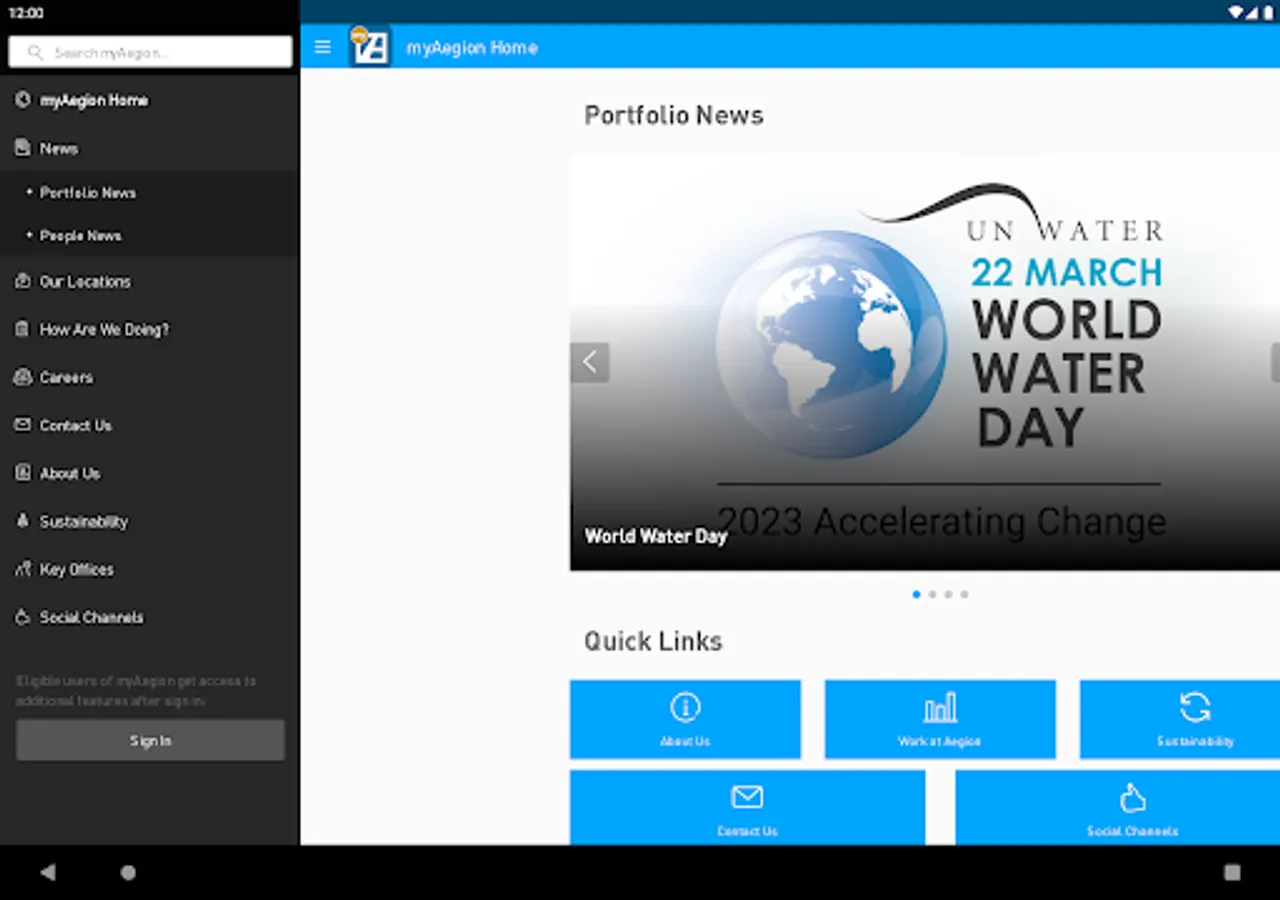The width and height of the screenshot is (1280, 900).
Task: Select Our Locations menu item
Action: coord(150,282)
